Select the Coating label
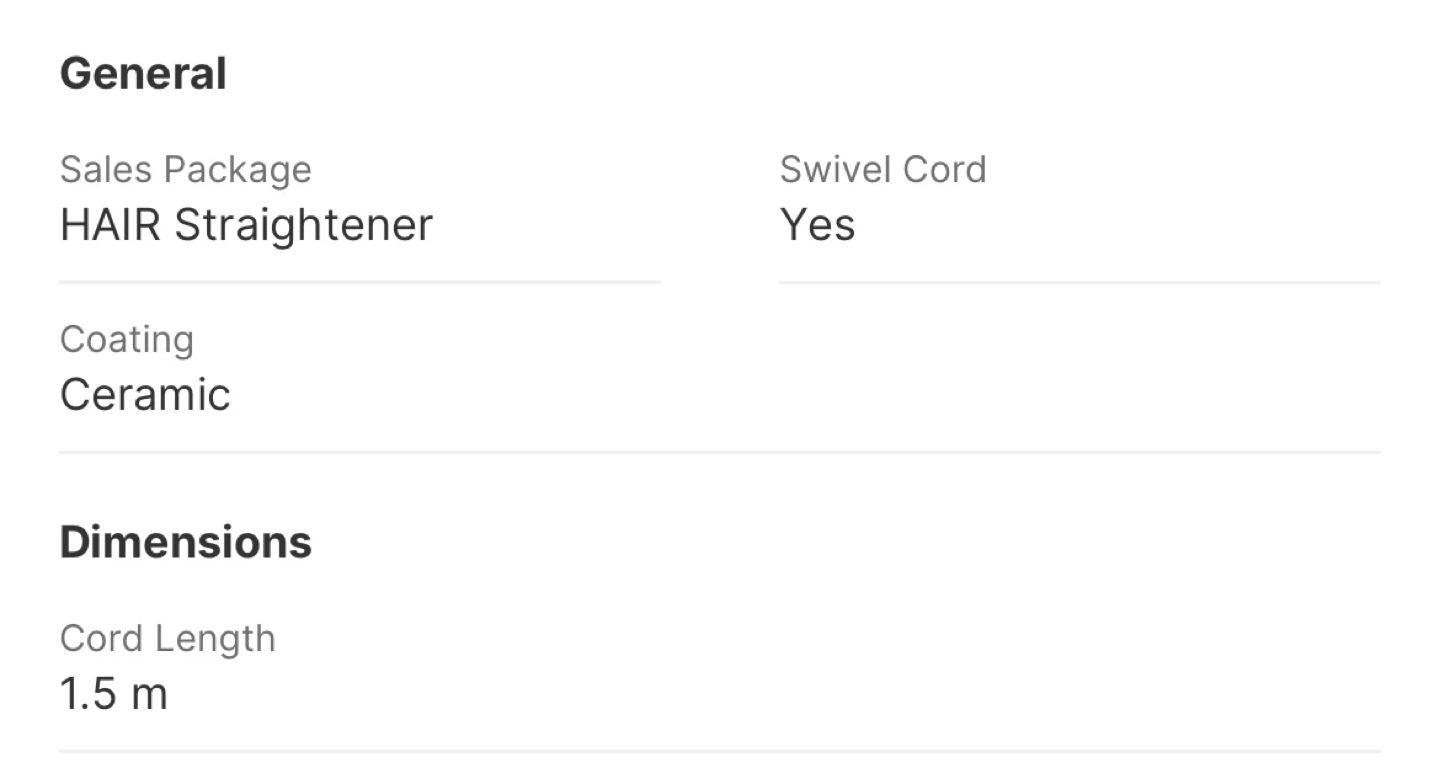 [126, 340]
